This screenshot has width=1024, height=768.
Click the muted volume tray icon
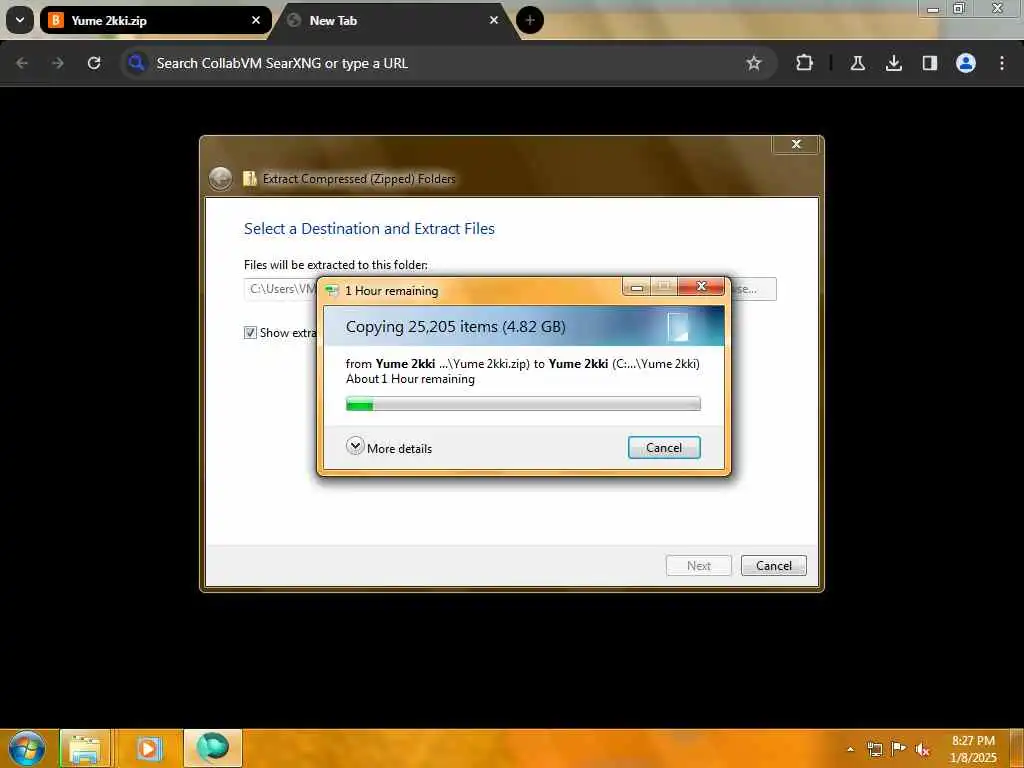[923, 749]
